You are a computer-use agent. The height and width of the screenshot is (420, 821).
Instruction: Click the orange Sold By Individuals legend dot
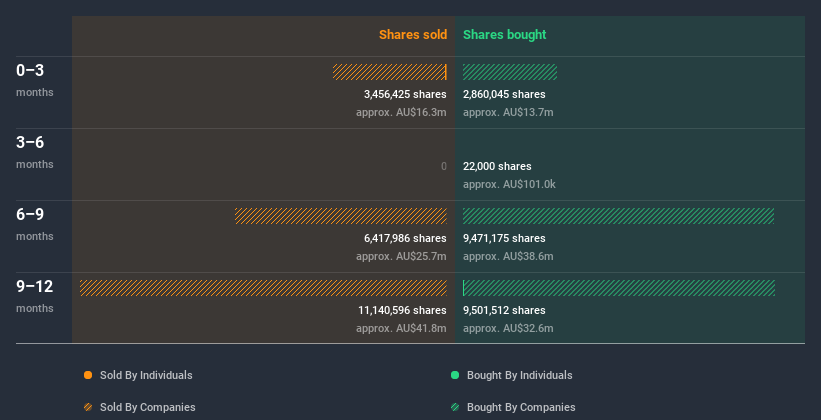[88, 375]
